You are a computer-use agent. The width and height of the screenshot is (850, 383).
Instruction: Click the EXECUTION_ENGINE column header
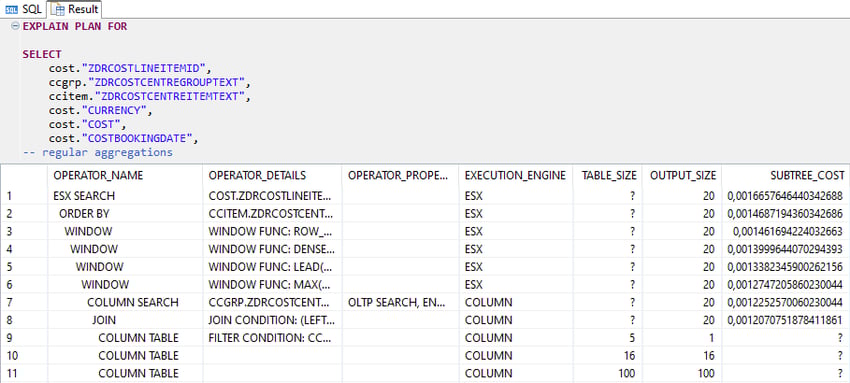[x=515, y=176]
